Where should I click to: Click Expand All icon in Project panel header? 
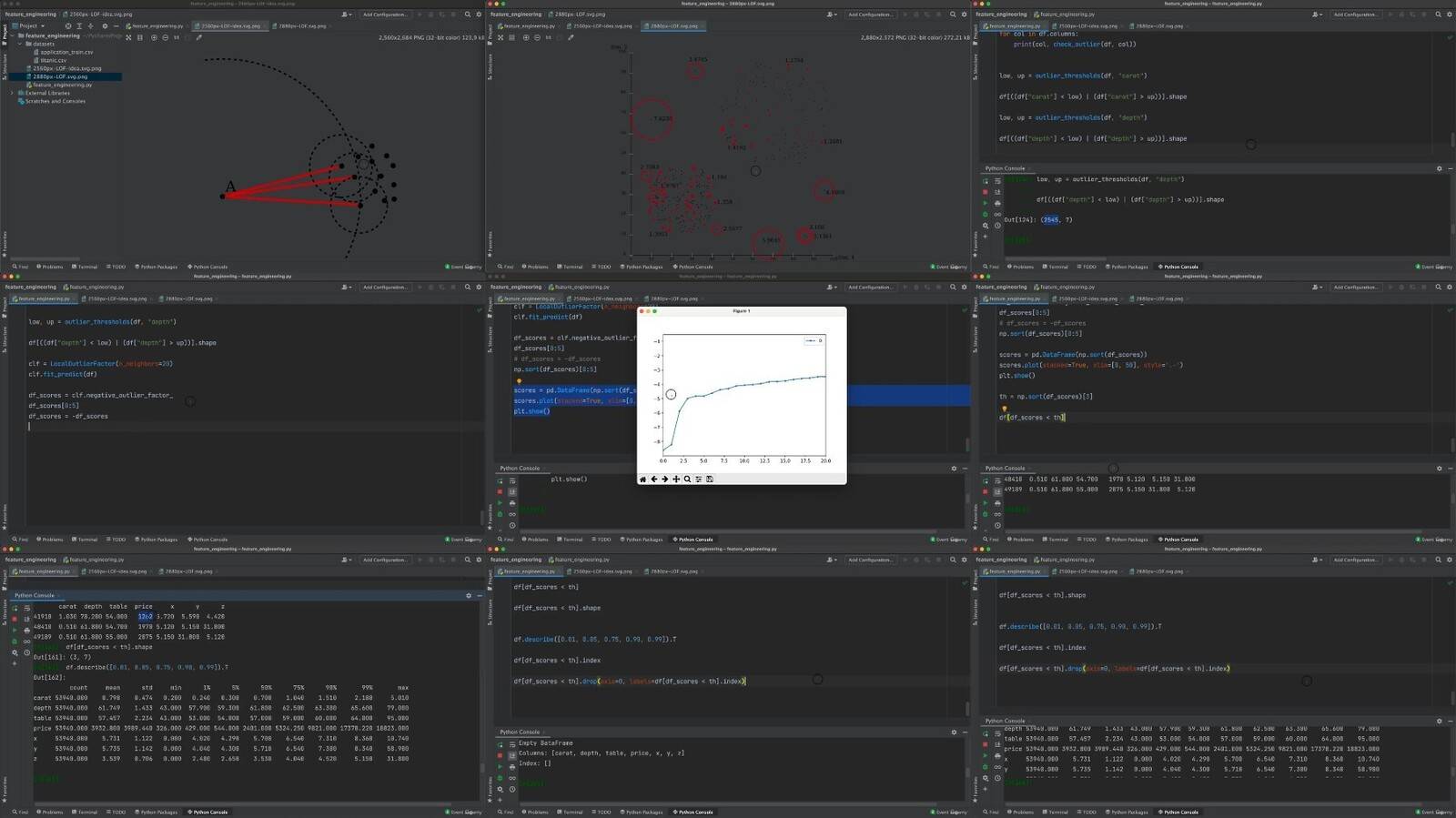[x=79, y=25]
